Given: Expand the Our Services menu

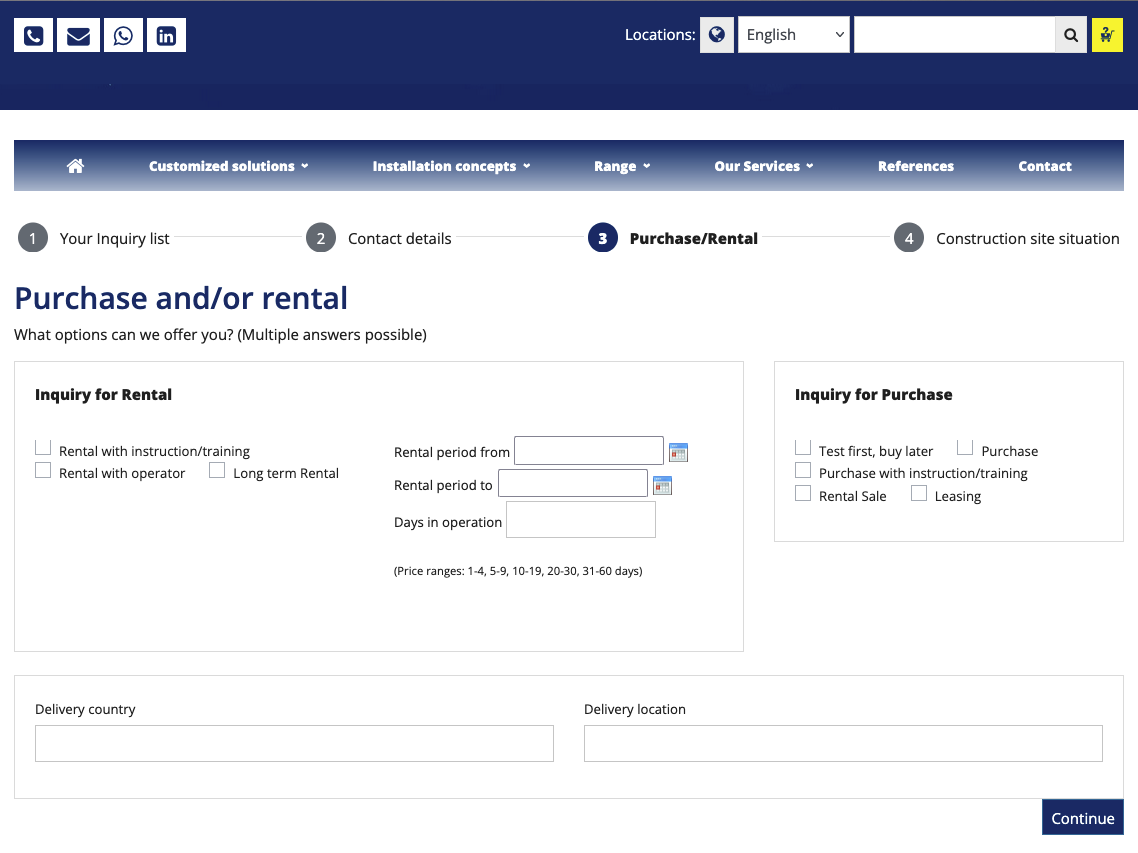Looking at the screenshot, I should coord(763,166).
